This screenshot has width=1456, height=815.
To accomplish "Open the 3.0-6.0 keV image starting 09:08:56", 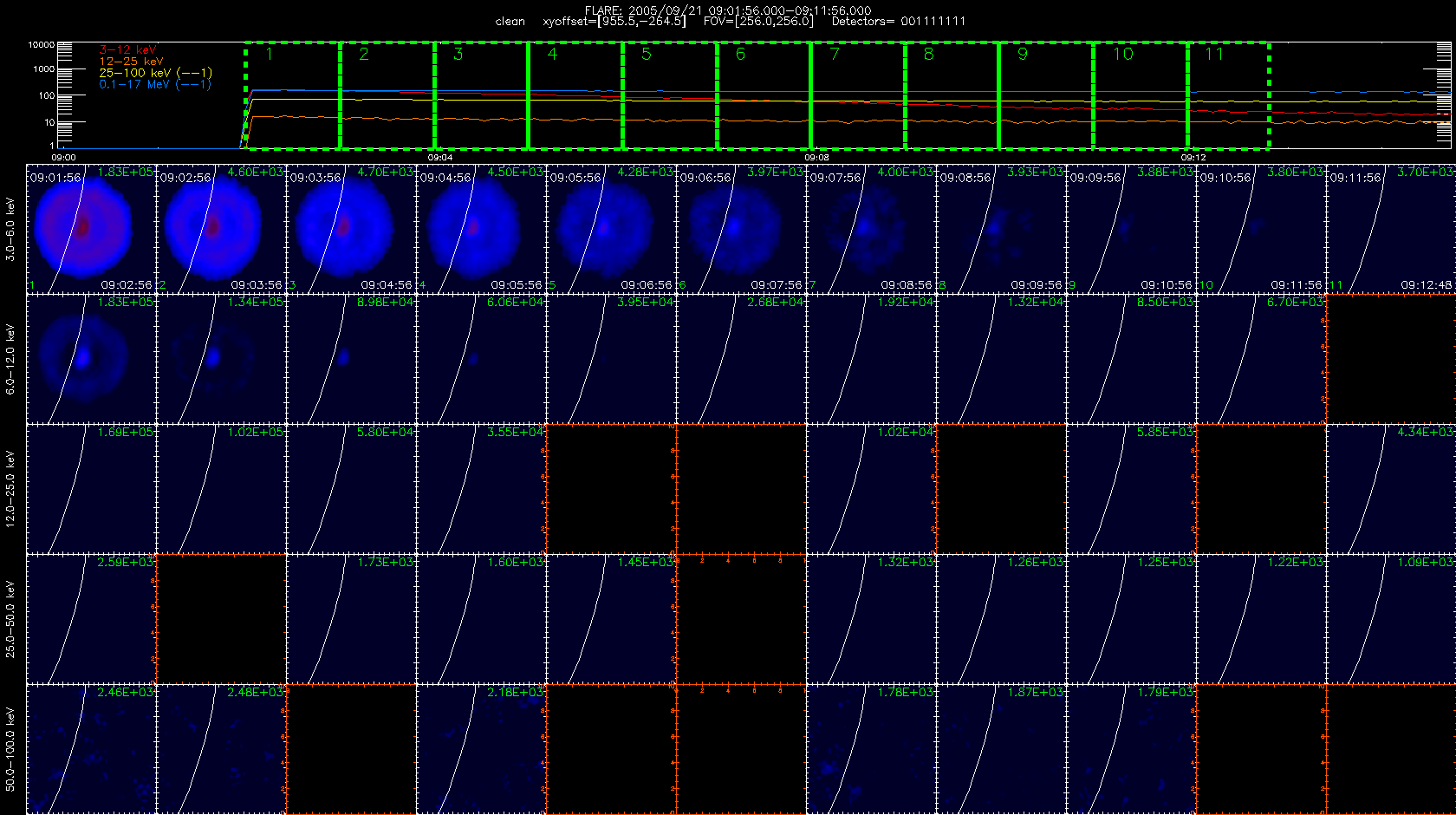I will 1001,228.
